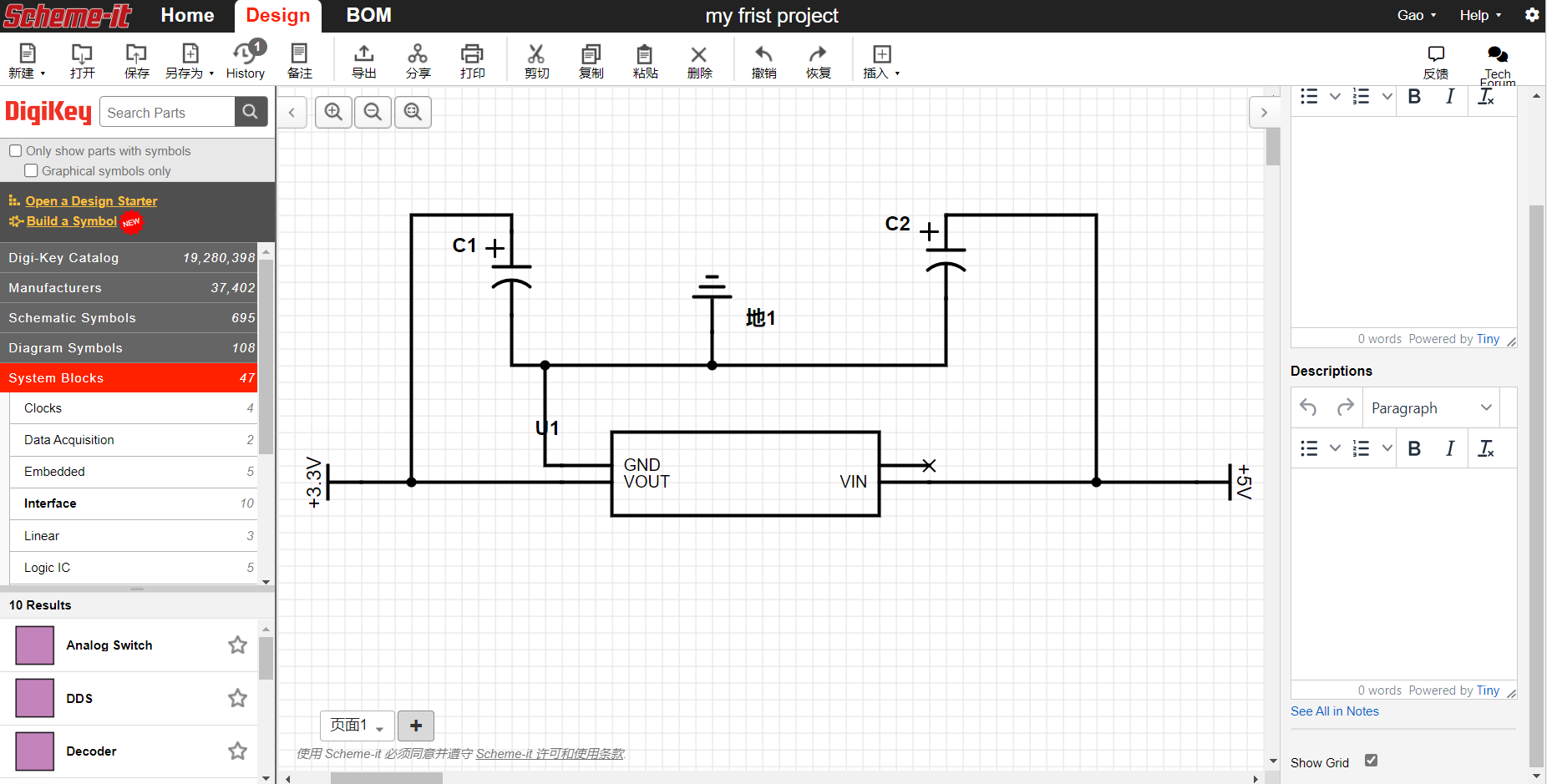
Task: Zoom in on the canvas
Action: [333, 112]
